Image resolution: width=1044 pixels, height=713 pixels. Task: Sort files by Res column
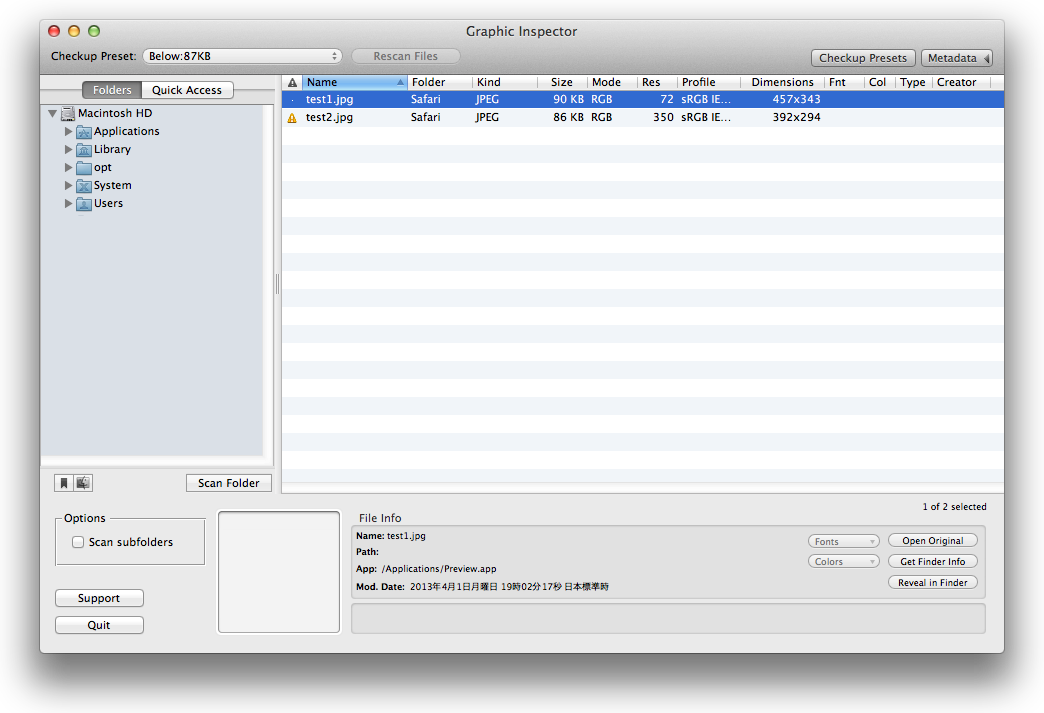tap(657, 82)
